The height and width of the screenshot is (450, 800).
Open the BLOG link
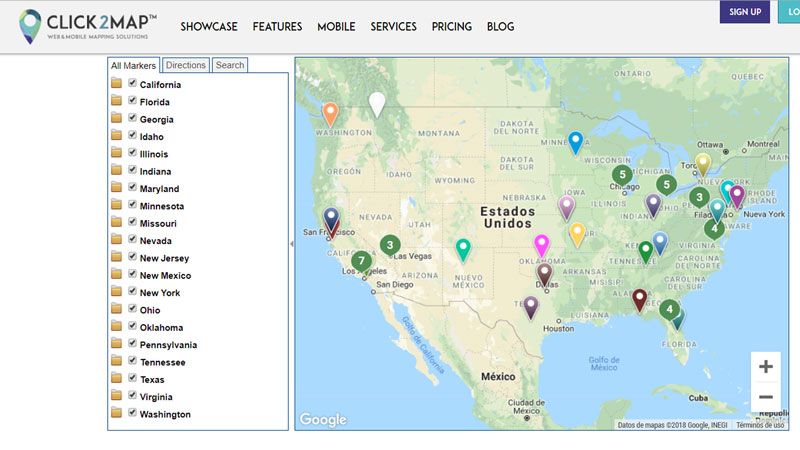[x=500, y=27]
